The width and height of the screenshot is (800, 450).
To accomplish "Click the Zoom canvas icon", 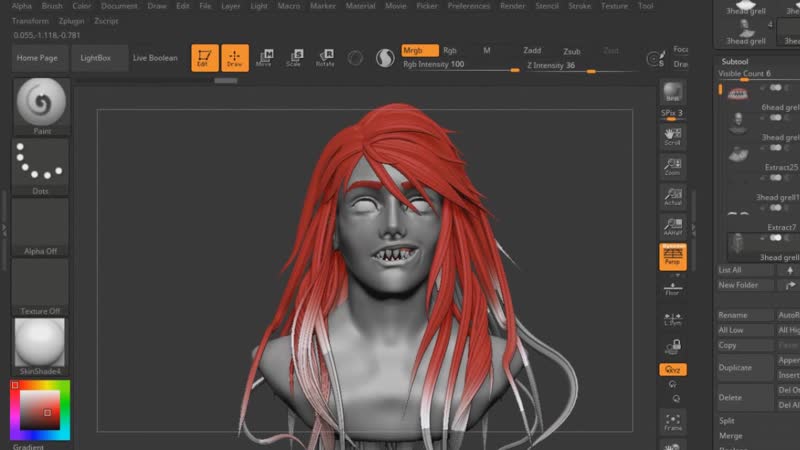I will [x=672, y=167].
